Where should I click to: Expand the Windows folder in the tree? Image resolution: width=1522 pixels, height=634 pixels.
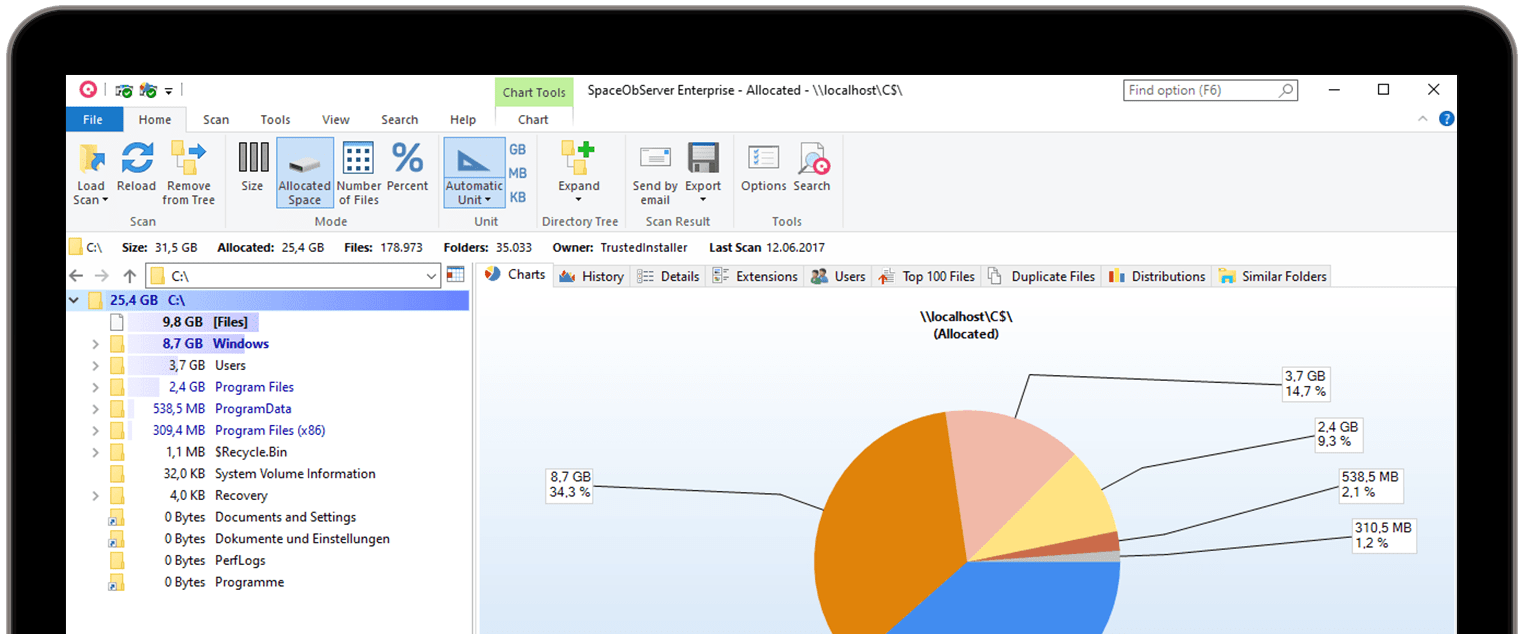(x=96, y=343)
